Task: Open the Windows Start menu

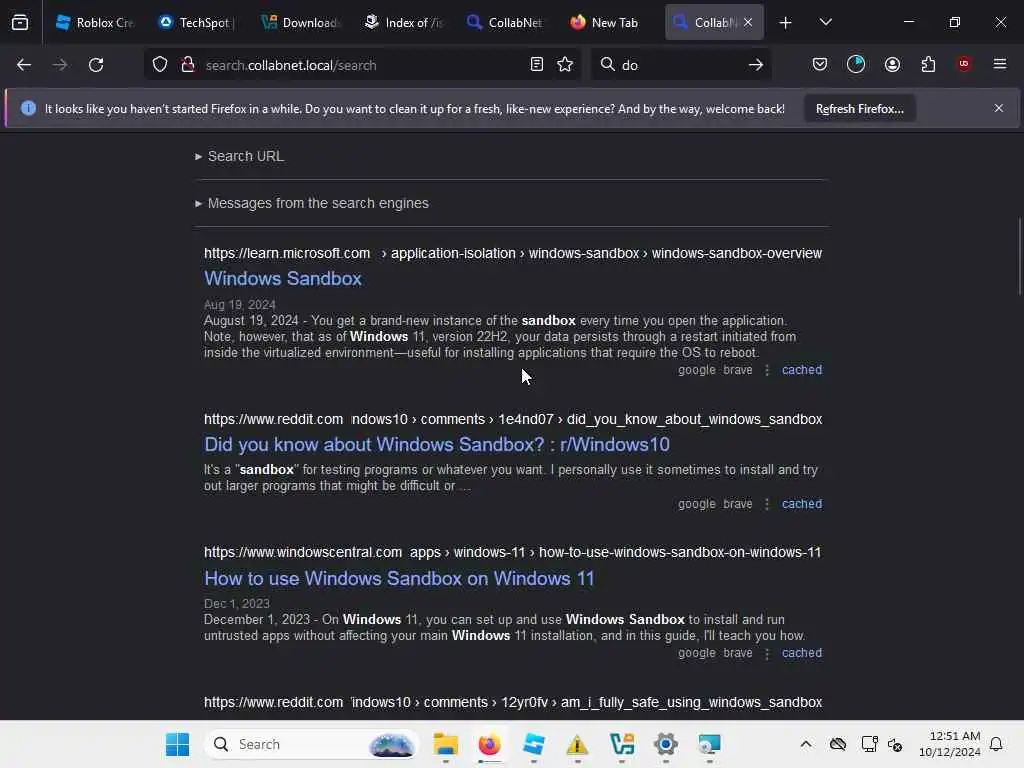Action: [x=178, y=744]
